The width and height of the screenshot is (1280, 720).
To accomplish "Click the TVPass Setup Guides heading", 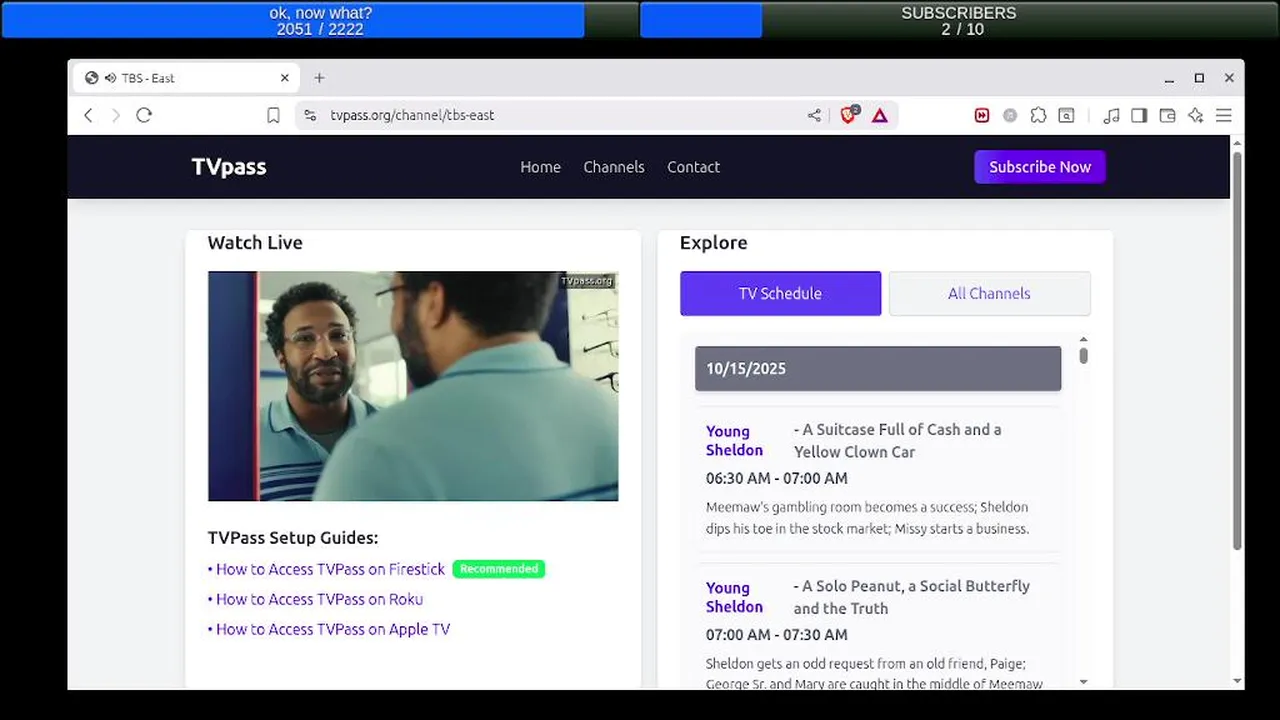I will 293,538.
